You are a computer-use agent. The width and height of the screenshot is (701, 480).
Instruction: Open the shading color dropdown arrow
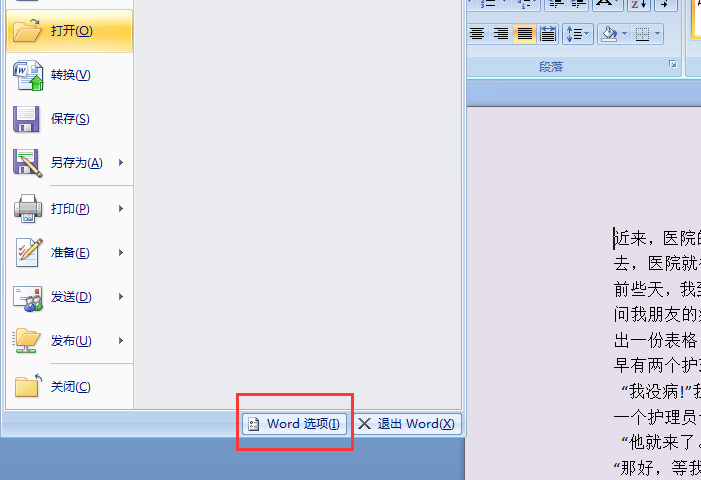pos(625,34)
